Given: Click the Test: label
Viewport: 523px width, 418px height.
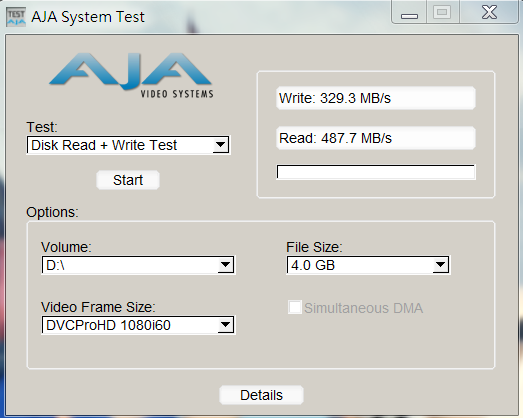Looking at the screenshot, I should tap(42, 127).
